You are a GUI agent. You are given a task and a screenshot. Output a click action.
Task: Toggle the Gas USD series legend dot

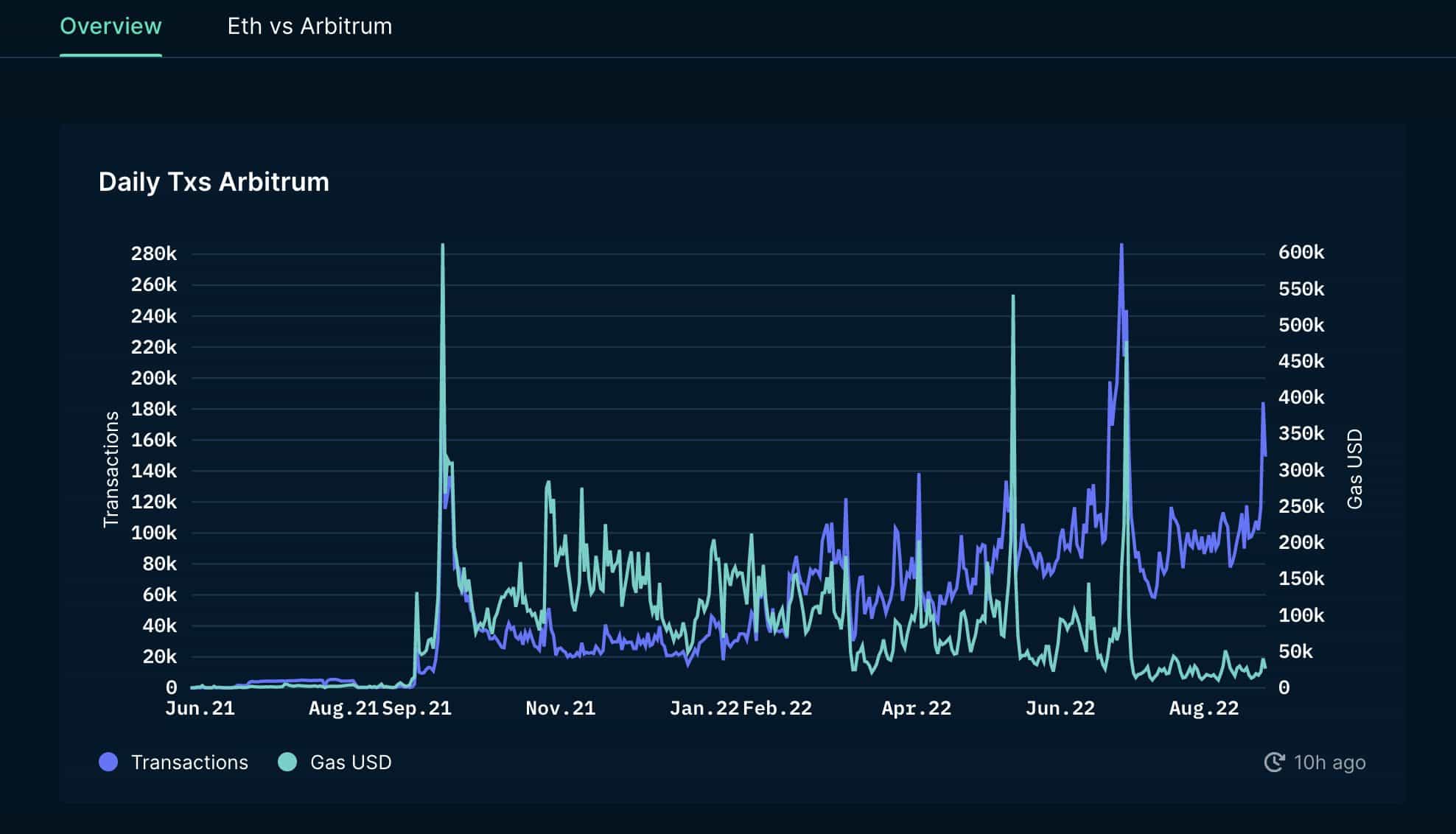pyautogui.click(x=287, y=762)
